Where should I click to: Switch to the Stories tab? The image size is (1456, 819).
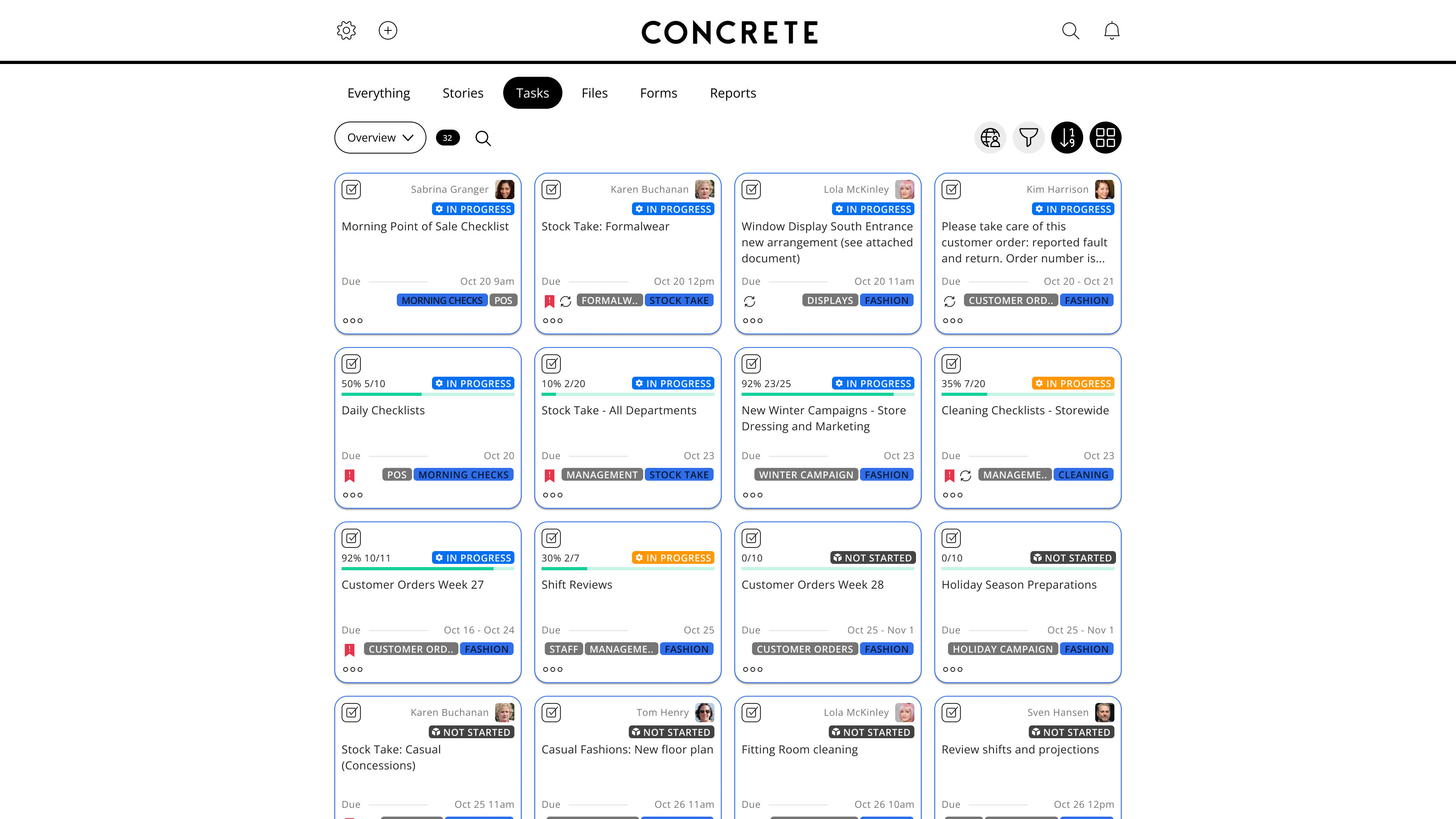pos(463,93)
